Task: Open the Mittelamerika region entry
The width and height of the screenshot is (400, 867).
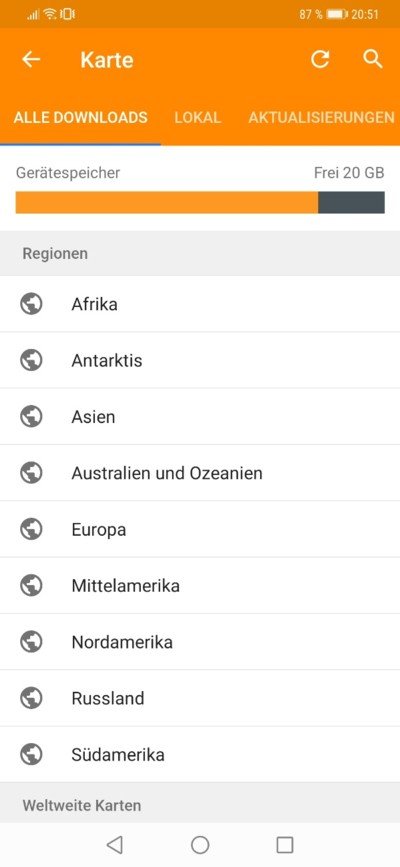Action: [200, 586]
